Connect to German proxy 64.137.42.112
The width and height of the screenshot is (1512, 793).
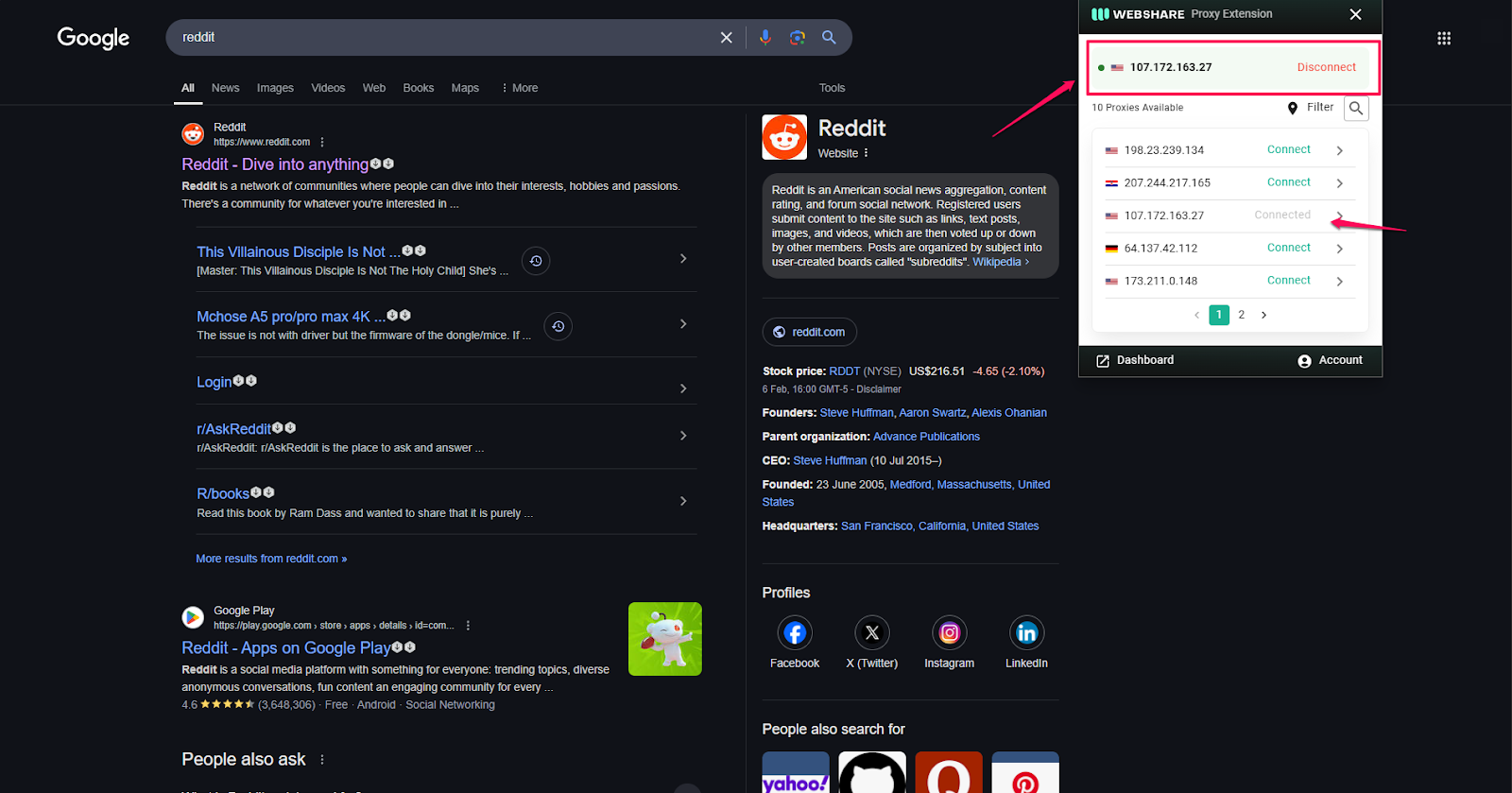pos(1289,248)
